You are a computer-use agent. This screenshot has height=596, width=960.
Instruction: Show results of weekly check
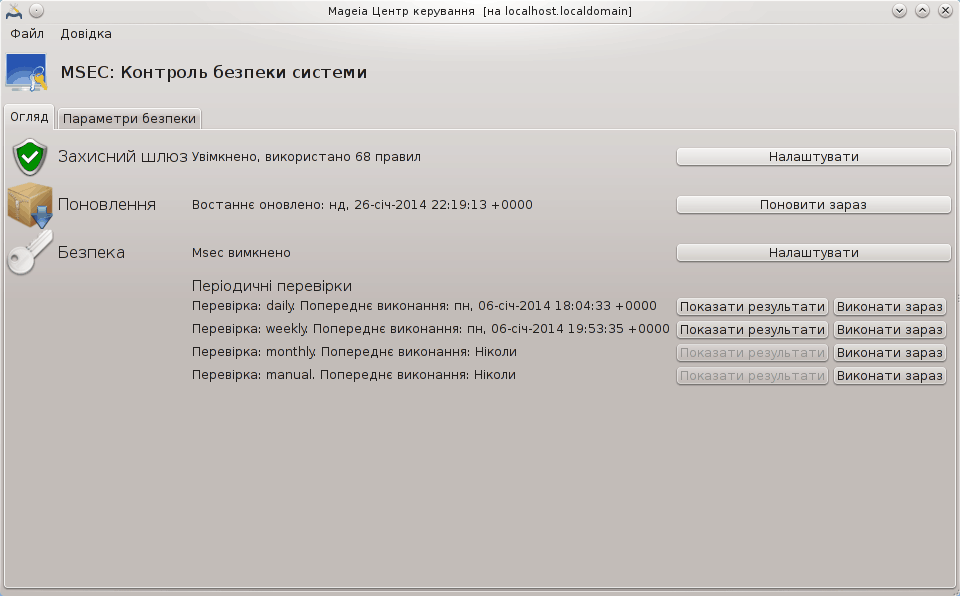click(752, 330)
